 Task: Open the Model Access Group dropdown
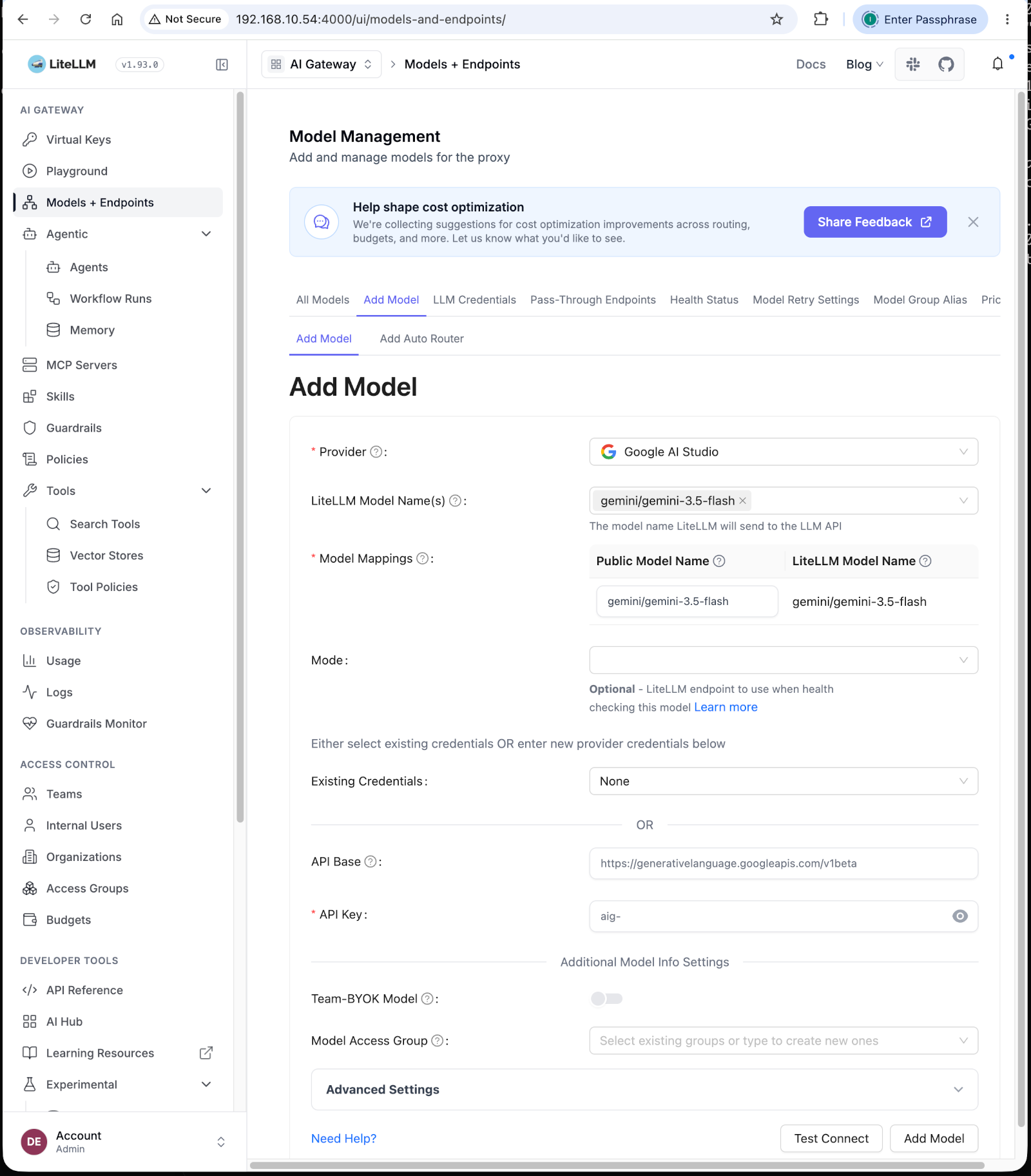coord(784,1041)
